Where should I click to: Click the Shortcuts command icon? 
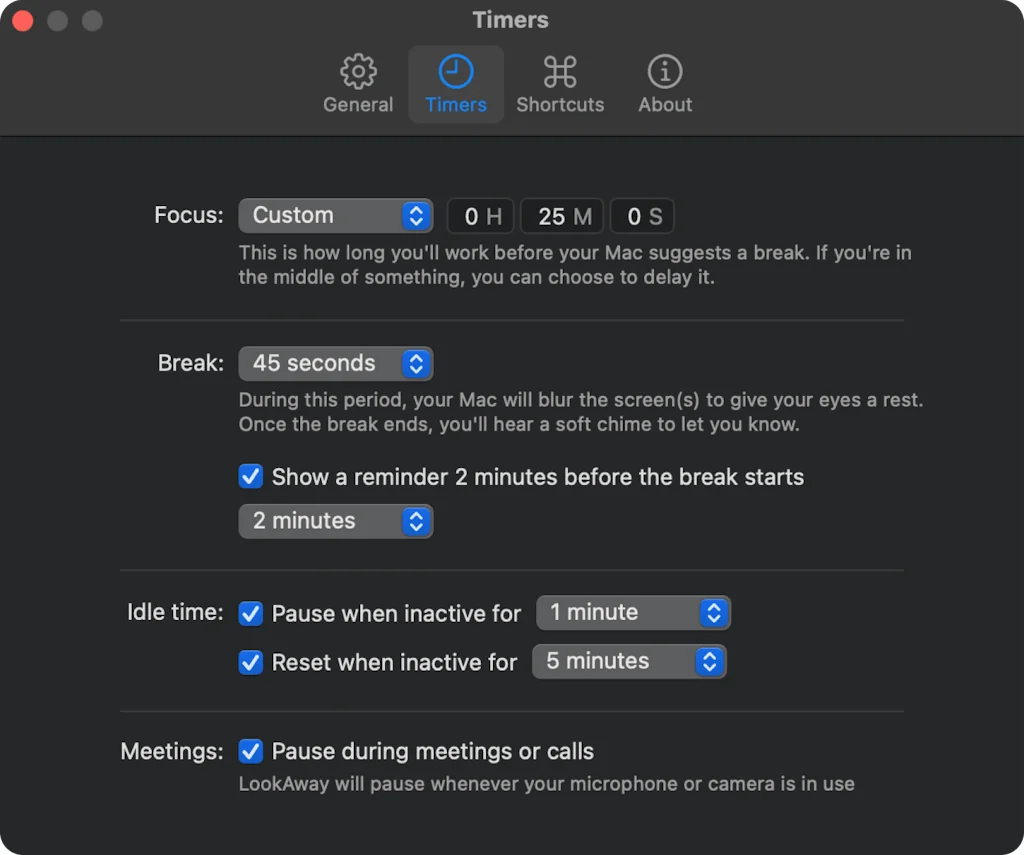[560, 71]
